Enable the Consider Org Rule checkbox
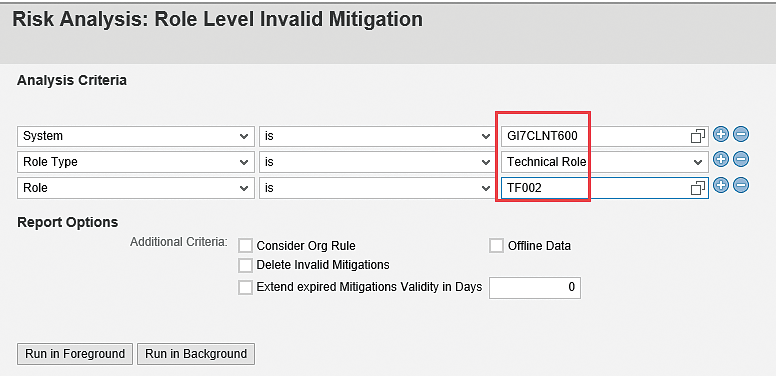 pos(245,245)
